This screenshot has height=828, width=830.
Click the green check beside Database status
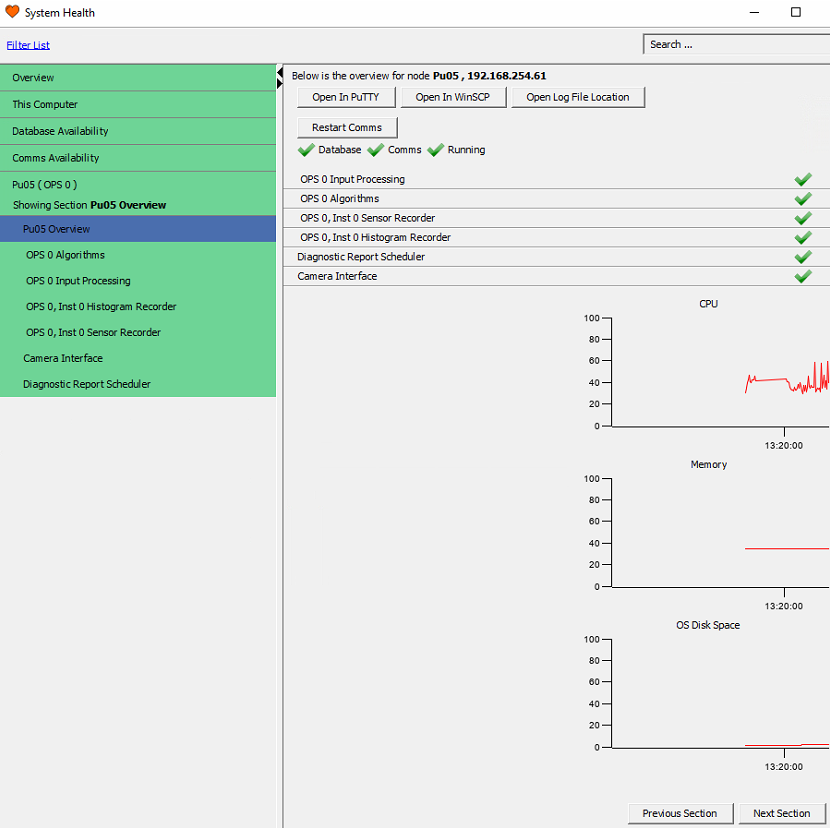point(306,150)
